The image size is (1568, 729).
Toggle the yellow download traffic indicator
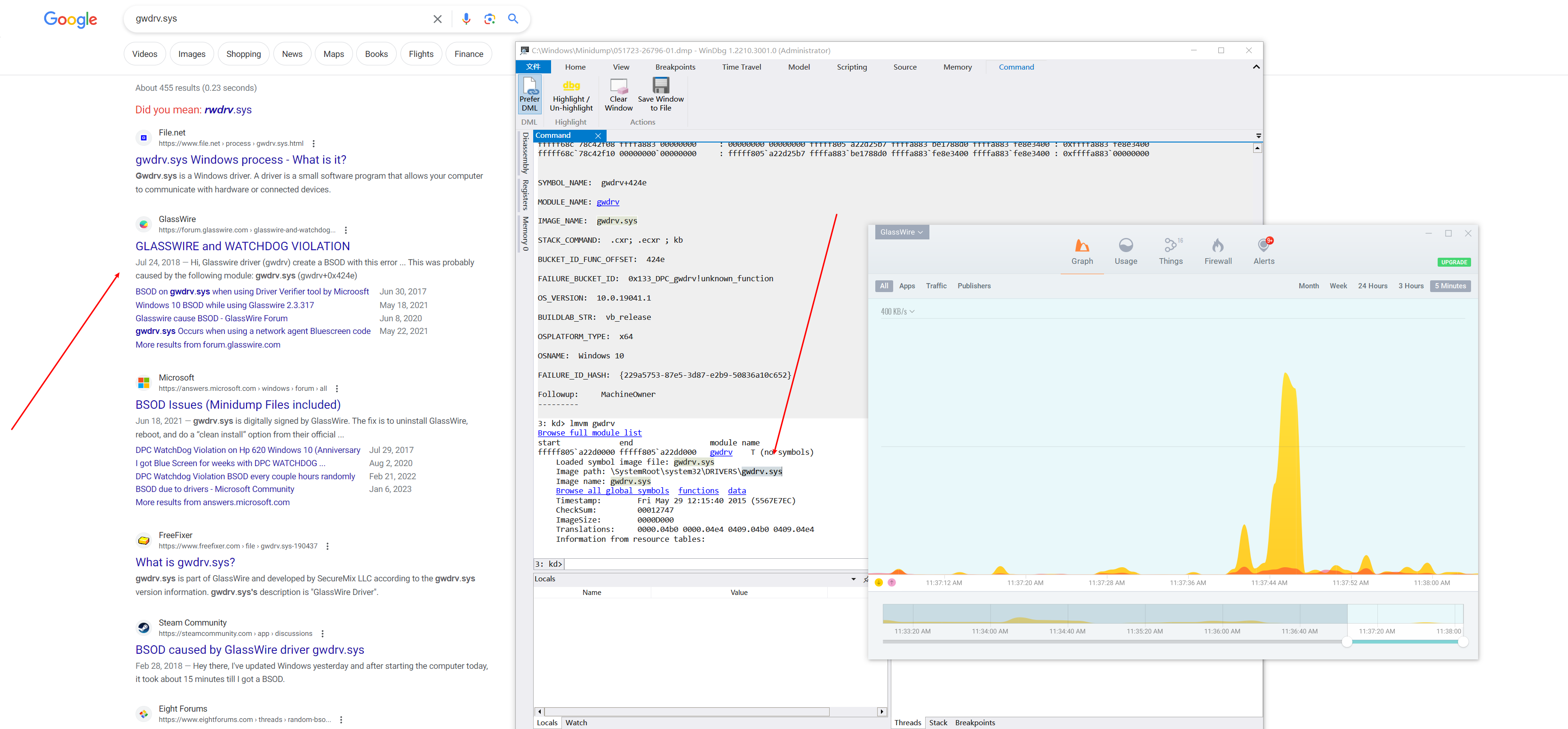tap(879, 582)
